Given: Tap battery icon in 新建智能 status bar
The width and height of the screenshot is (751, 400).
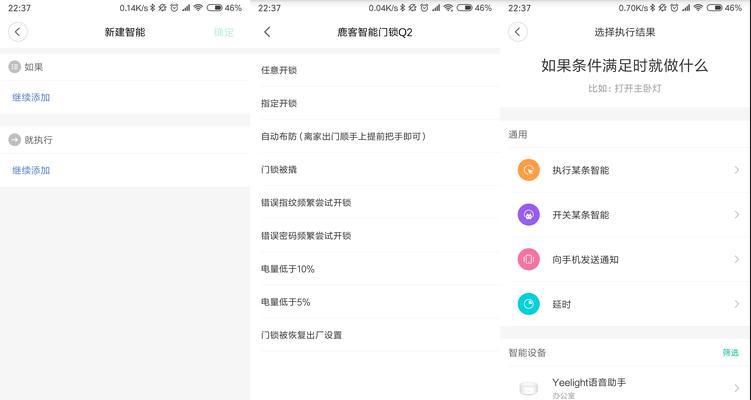Looking at the screenshot, I should pyautogui.click(x=214, y=8).
